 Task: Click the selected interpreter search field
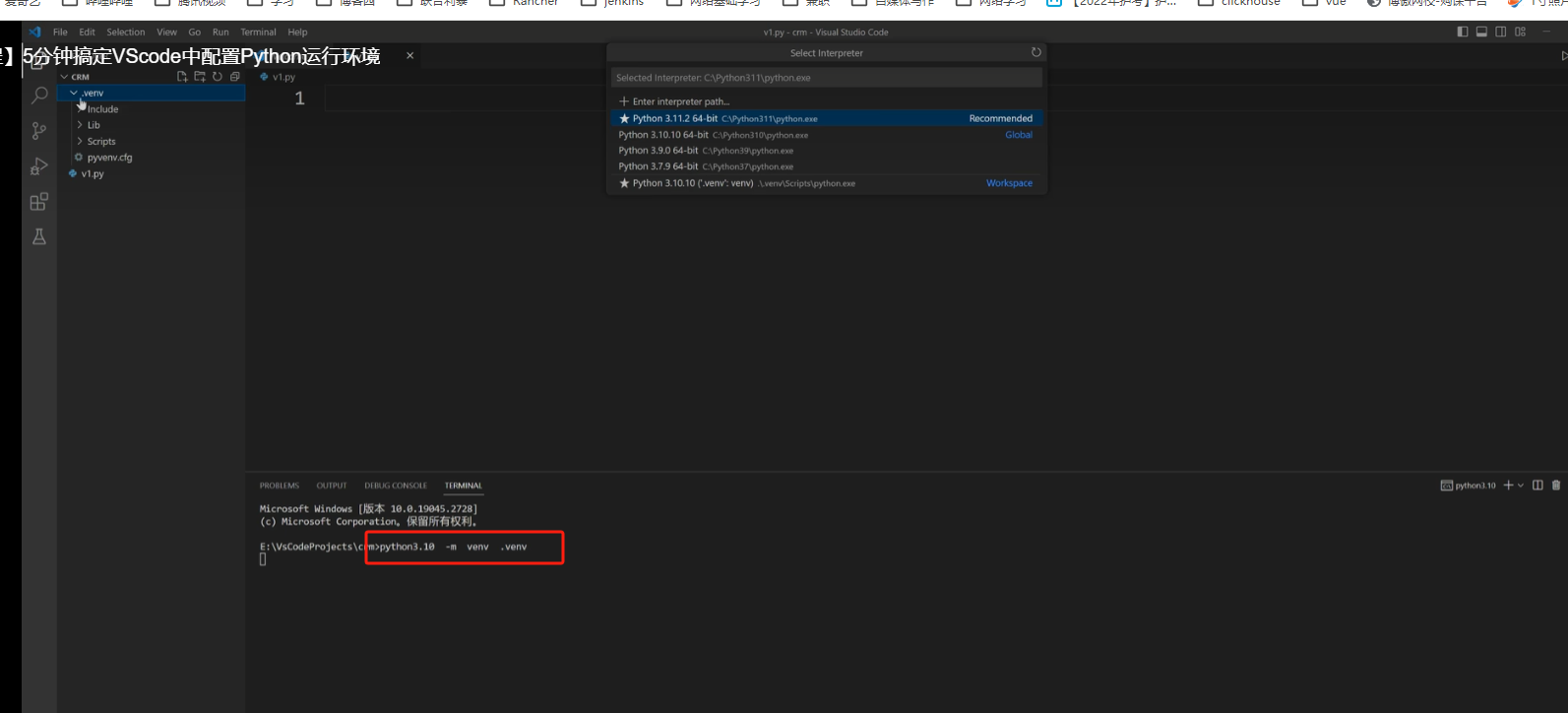(x=827, y=78)
